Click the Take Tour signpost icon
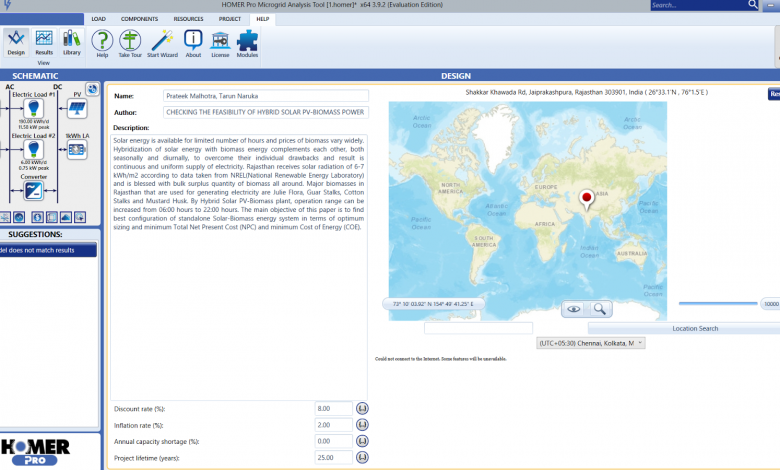This screenshot has width=780, height=470. (130, 41)
